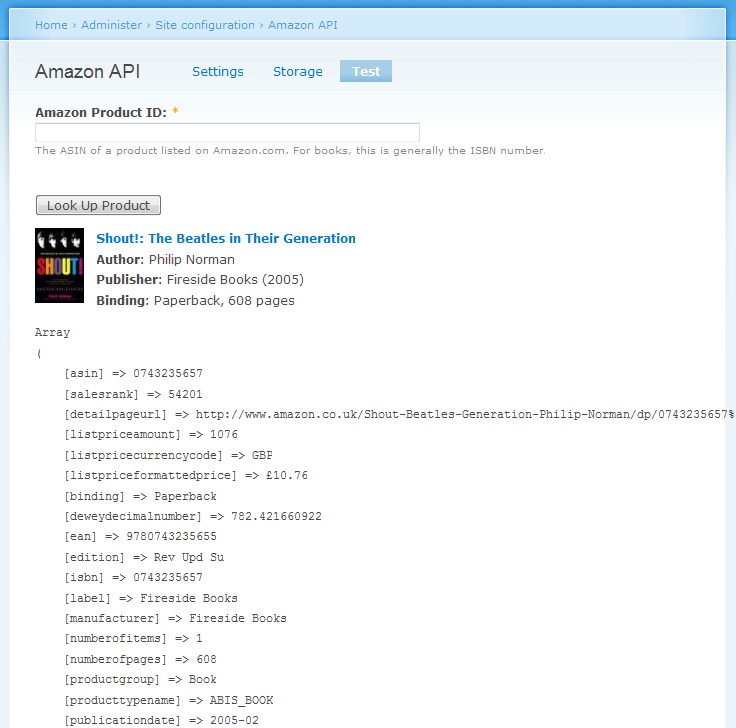Click the [asin] value 0743235657
This screenshot has width=736, height=728.
(x=168, y=374)
